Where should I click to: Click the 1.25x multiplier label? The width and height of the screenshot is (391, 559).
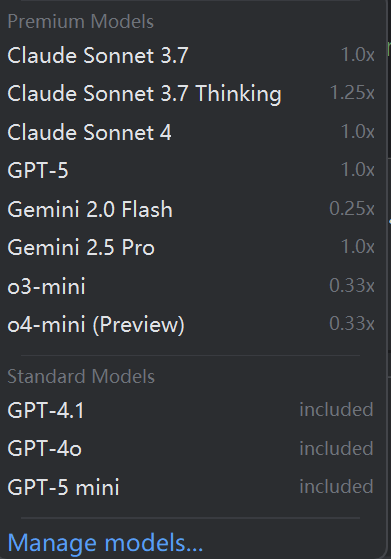[352, 93]
